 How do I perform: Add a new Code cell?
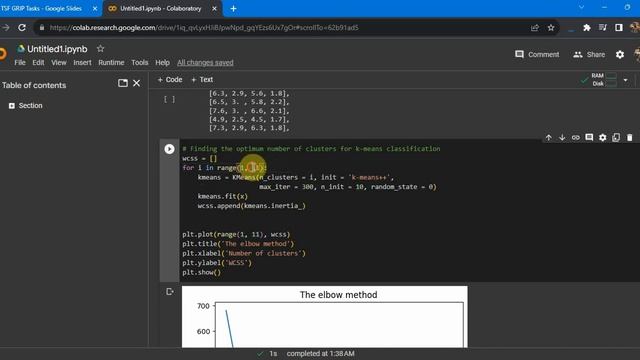(x=170, y=80)
